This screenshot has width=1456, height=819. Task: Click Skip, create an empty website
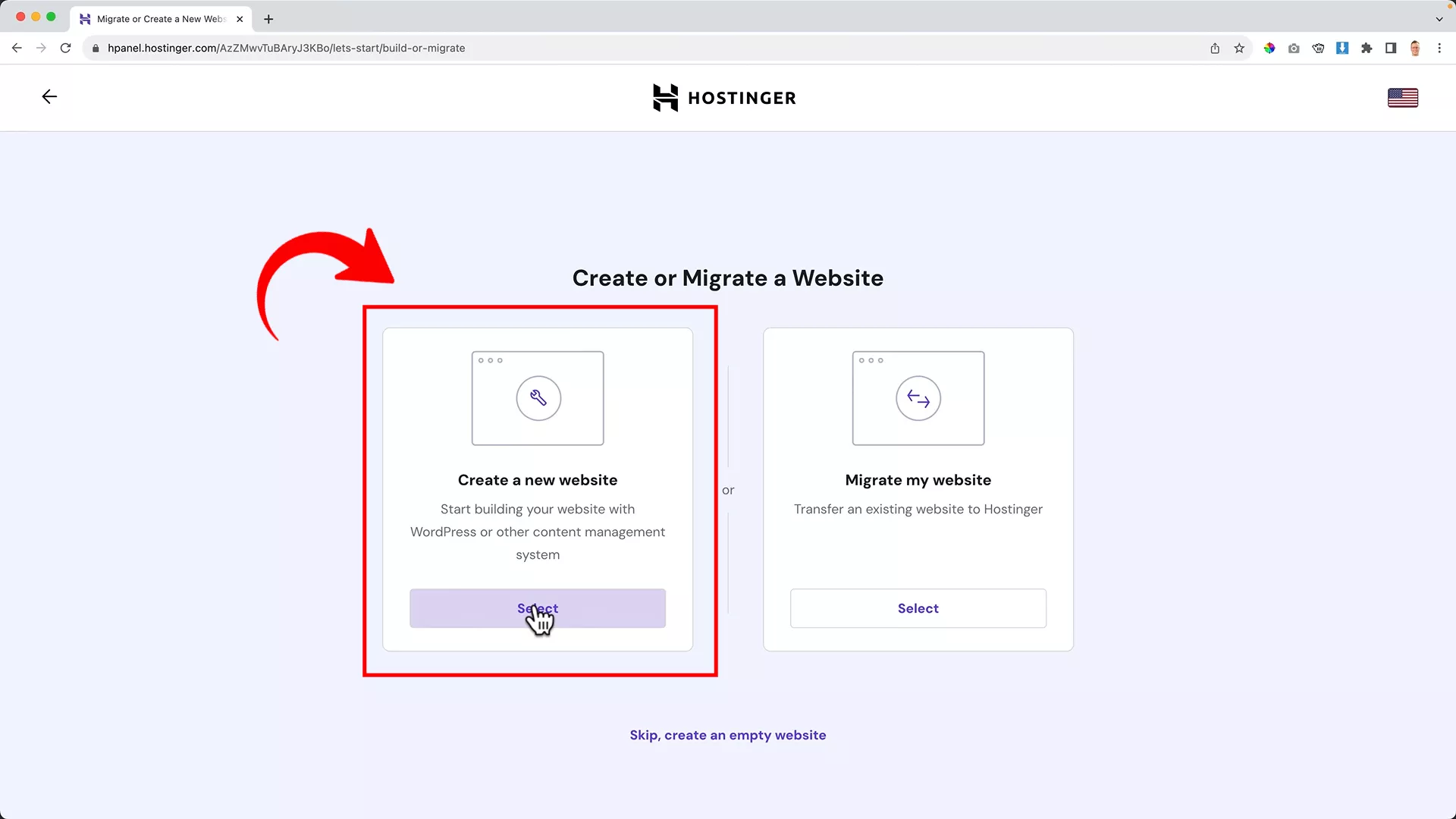coord(727,735)
